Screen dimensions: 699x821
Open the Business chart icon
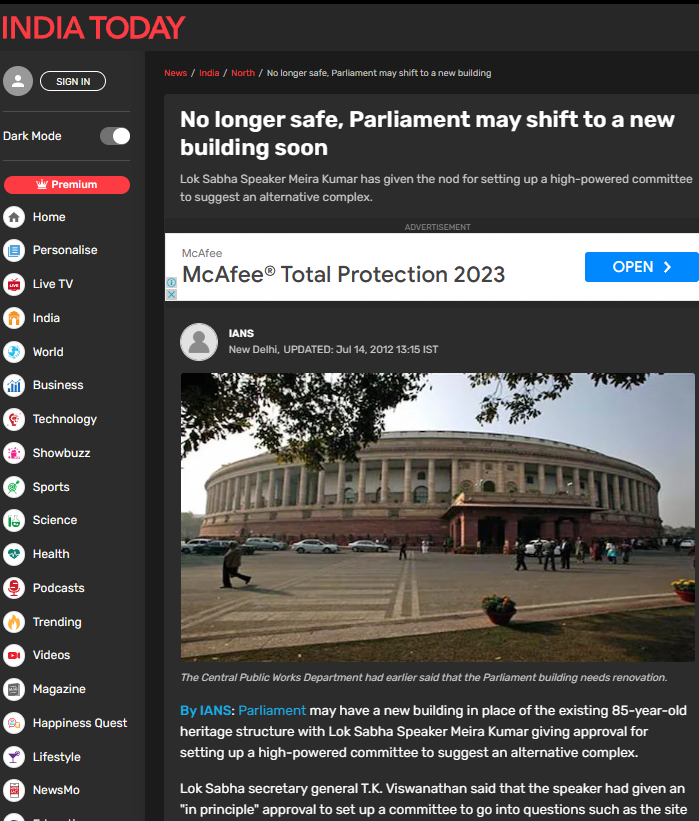point(14,385)
